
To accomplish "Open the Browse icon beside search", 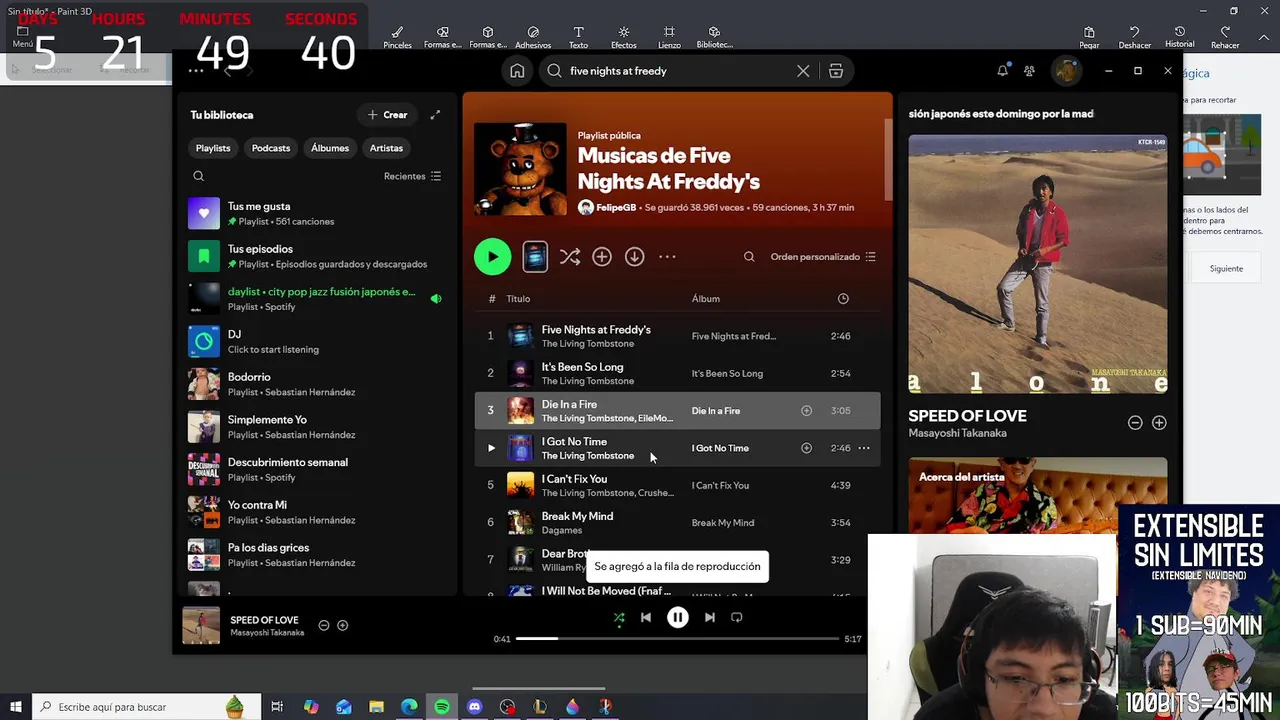I will tap(836, 71).
